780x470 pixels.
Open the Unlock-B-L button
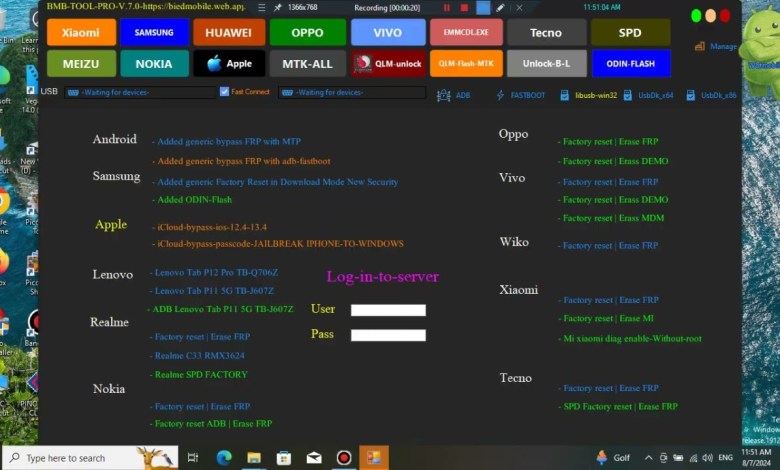[546, 64]
